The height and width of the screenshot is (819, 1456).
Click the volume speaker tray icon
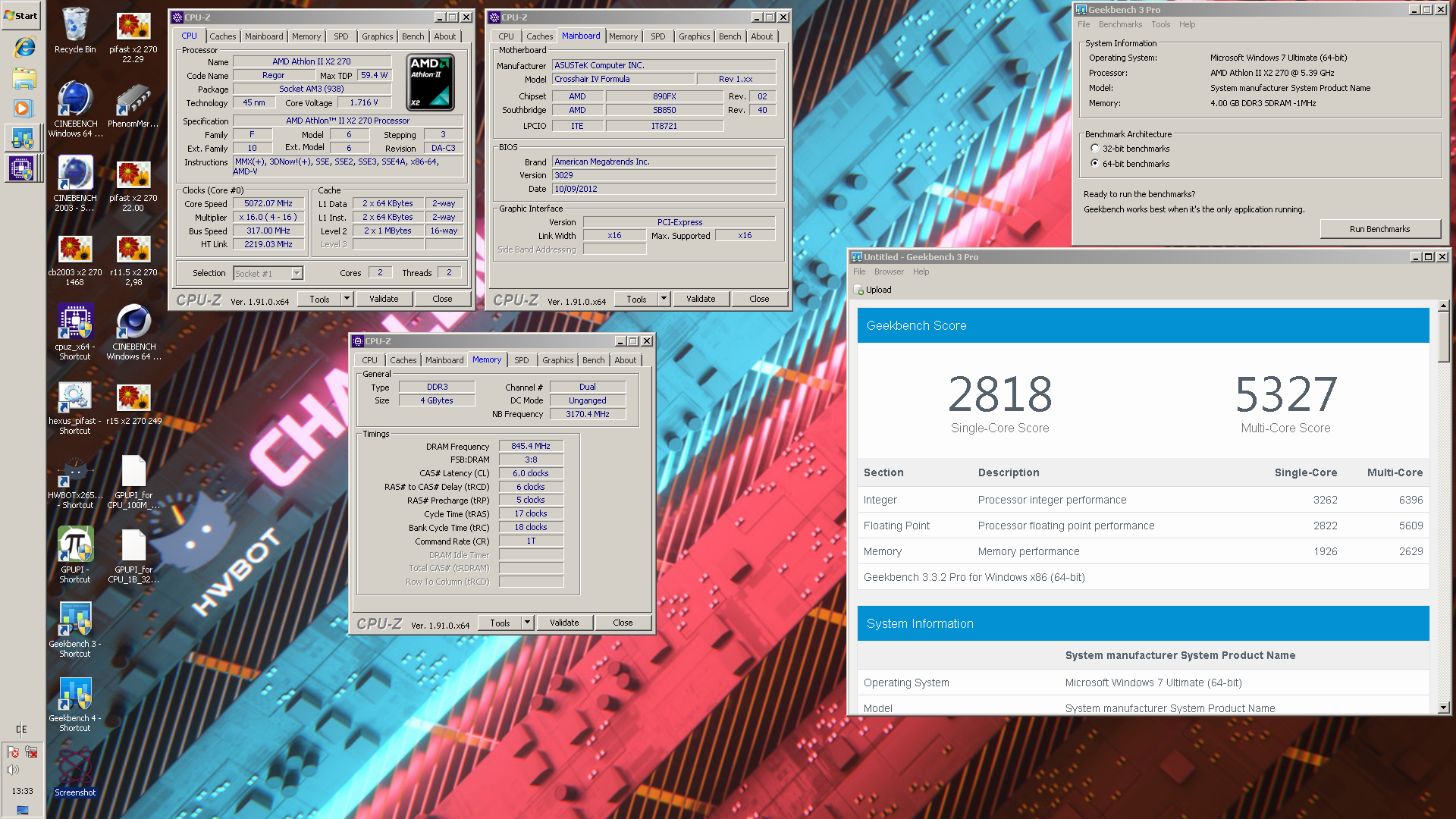(x=13, y=770)
